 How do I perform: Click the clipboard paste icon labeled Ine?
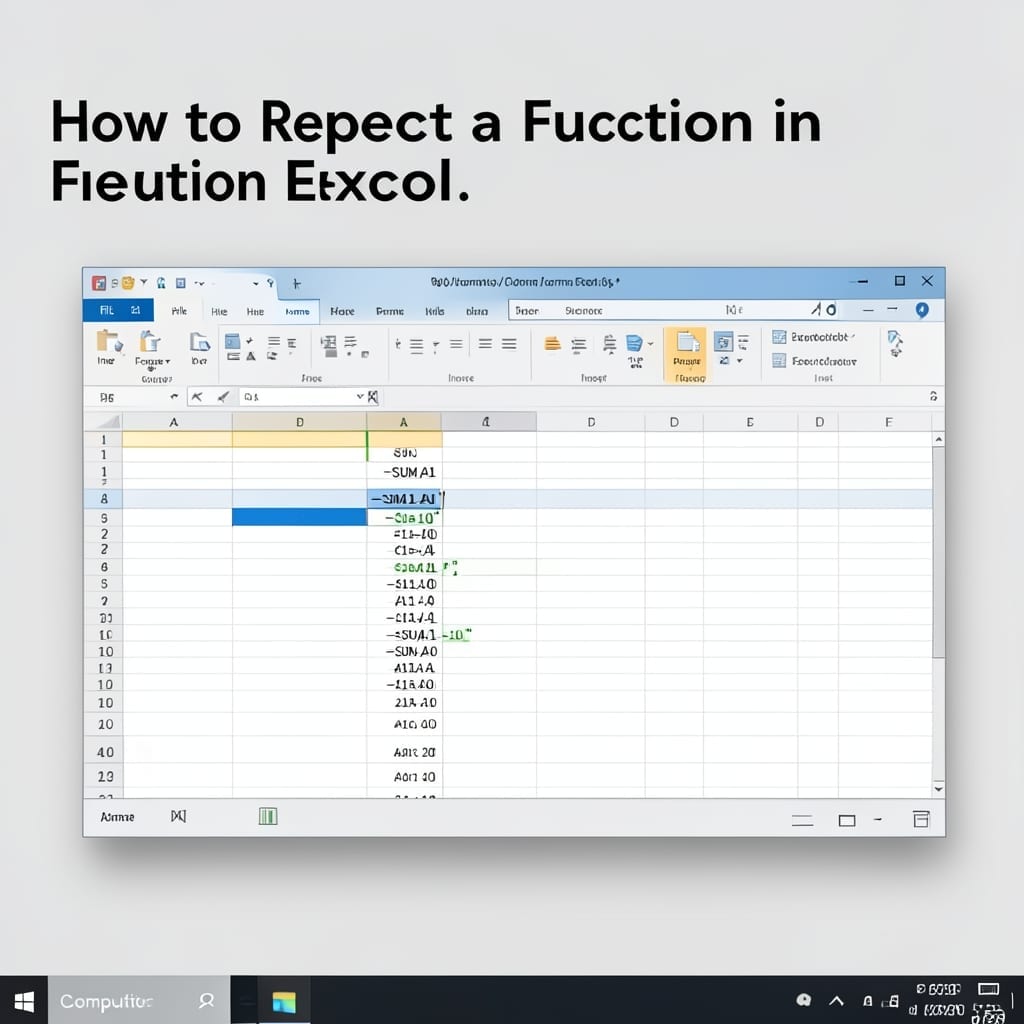108,342
